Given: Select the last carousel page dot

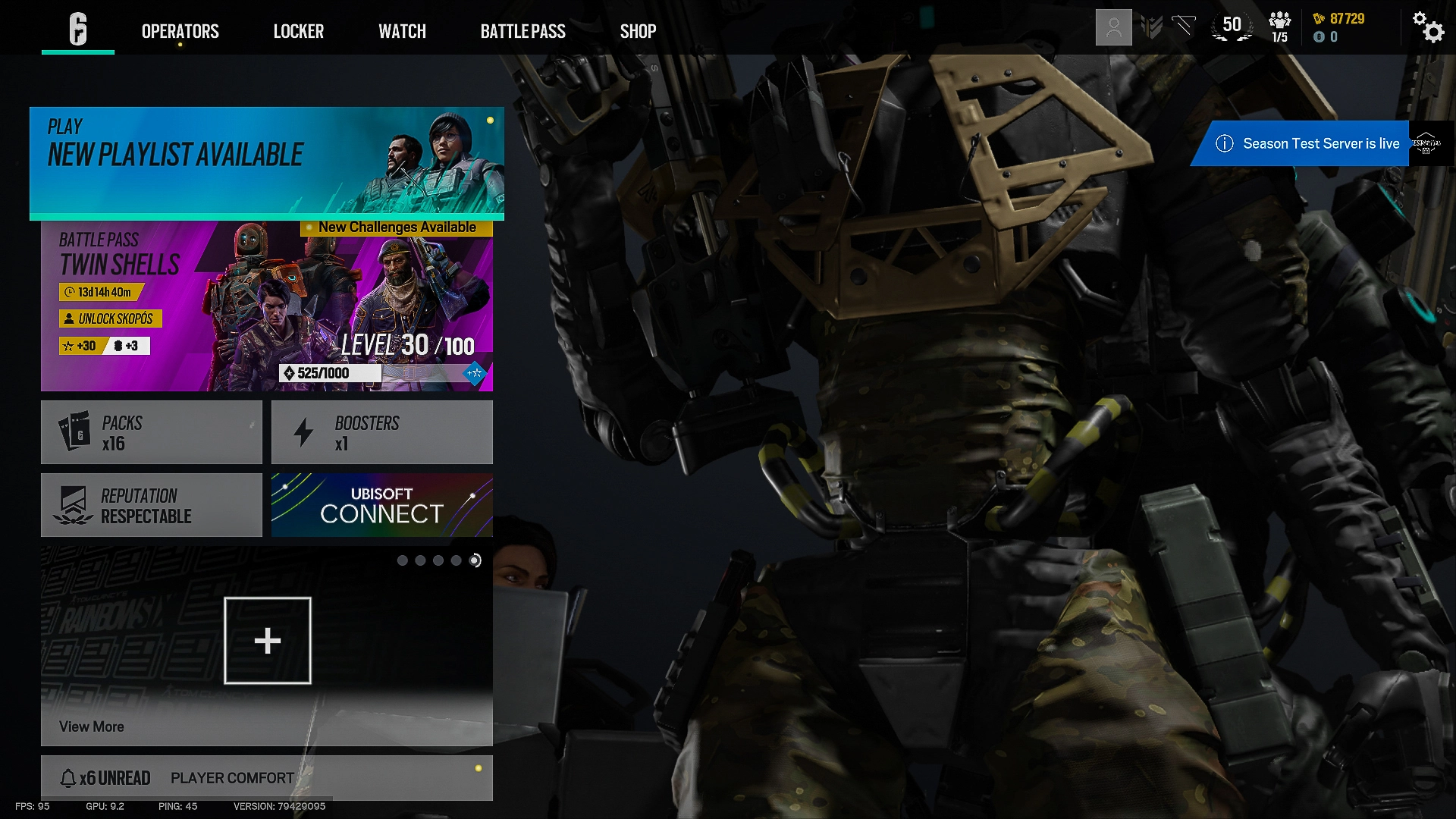Looking at the screenshot, I should (x=475, y=560).
